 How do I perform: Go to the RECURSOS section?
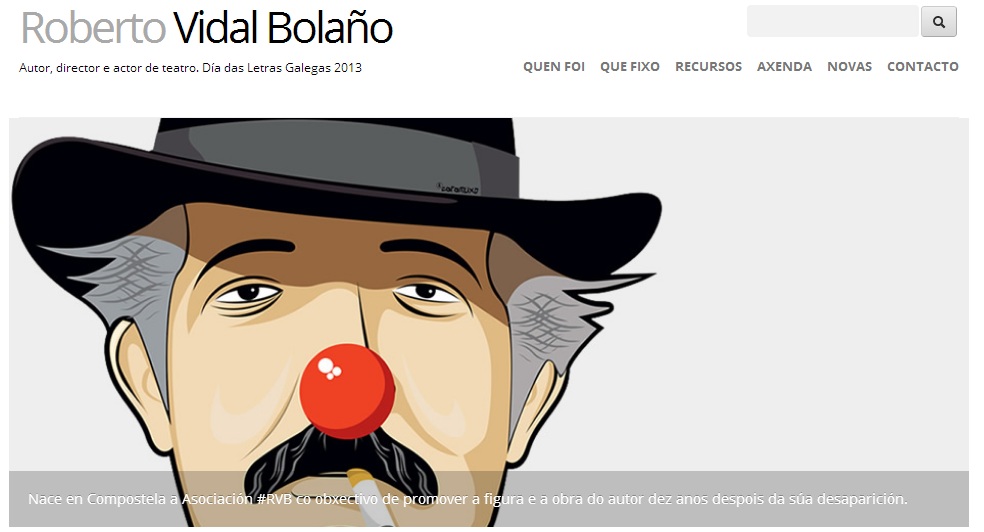[x=708, y=66]
